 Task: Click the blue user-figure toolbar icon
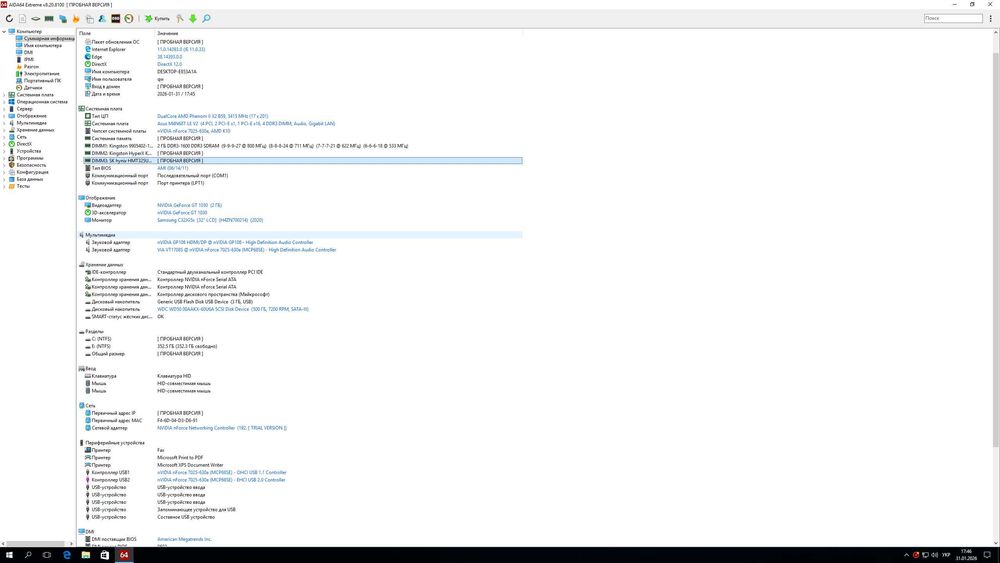[x=102, y=18]
